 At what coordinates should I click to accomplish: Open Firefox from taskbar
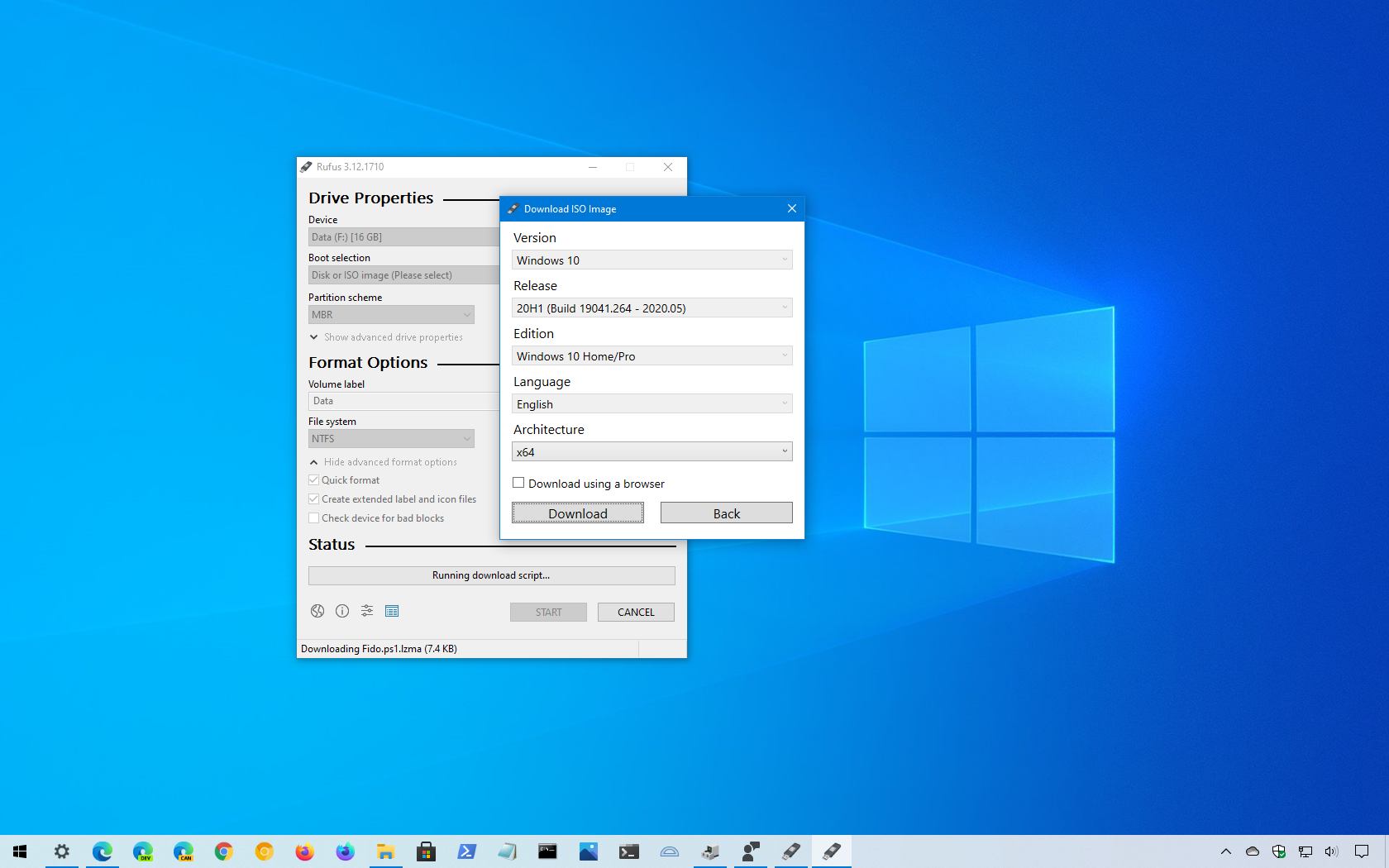[304, 851]
